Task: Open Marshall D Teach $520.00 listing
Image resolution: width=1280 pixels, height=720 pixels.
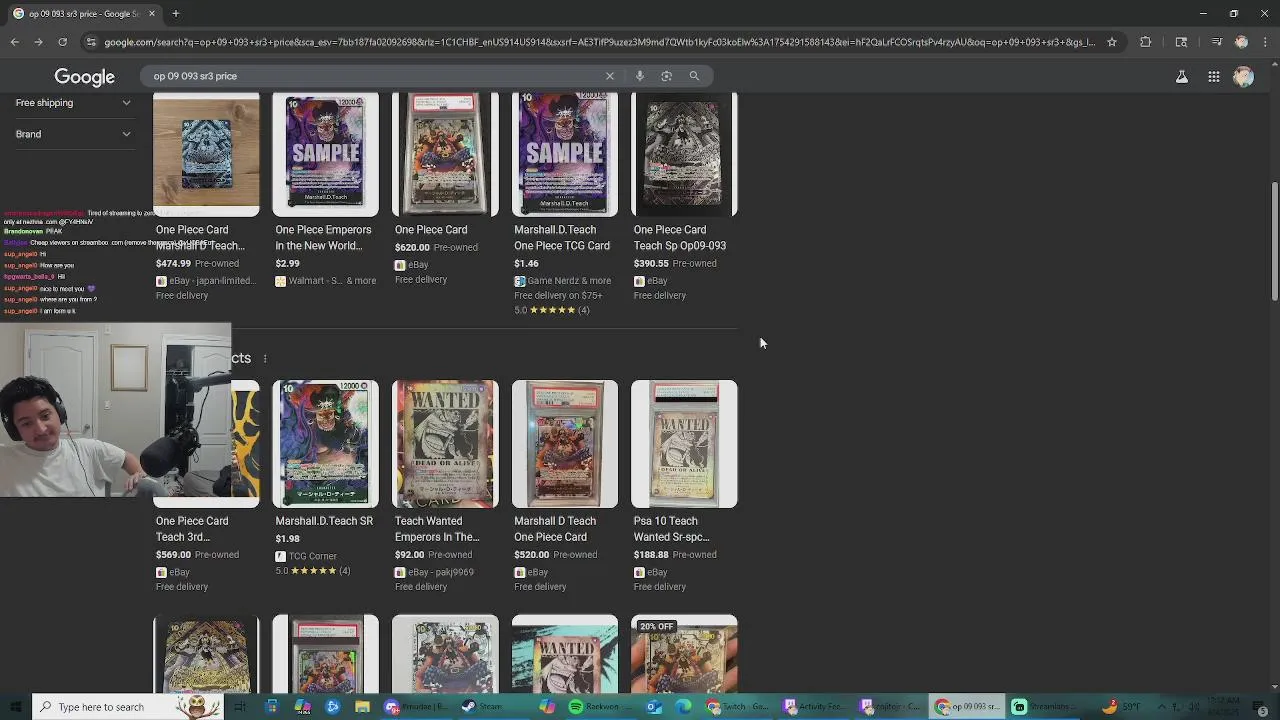Action: click(555, 529)
